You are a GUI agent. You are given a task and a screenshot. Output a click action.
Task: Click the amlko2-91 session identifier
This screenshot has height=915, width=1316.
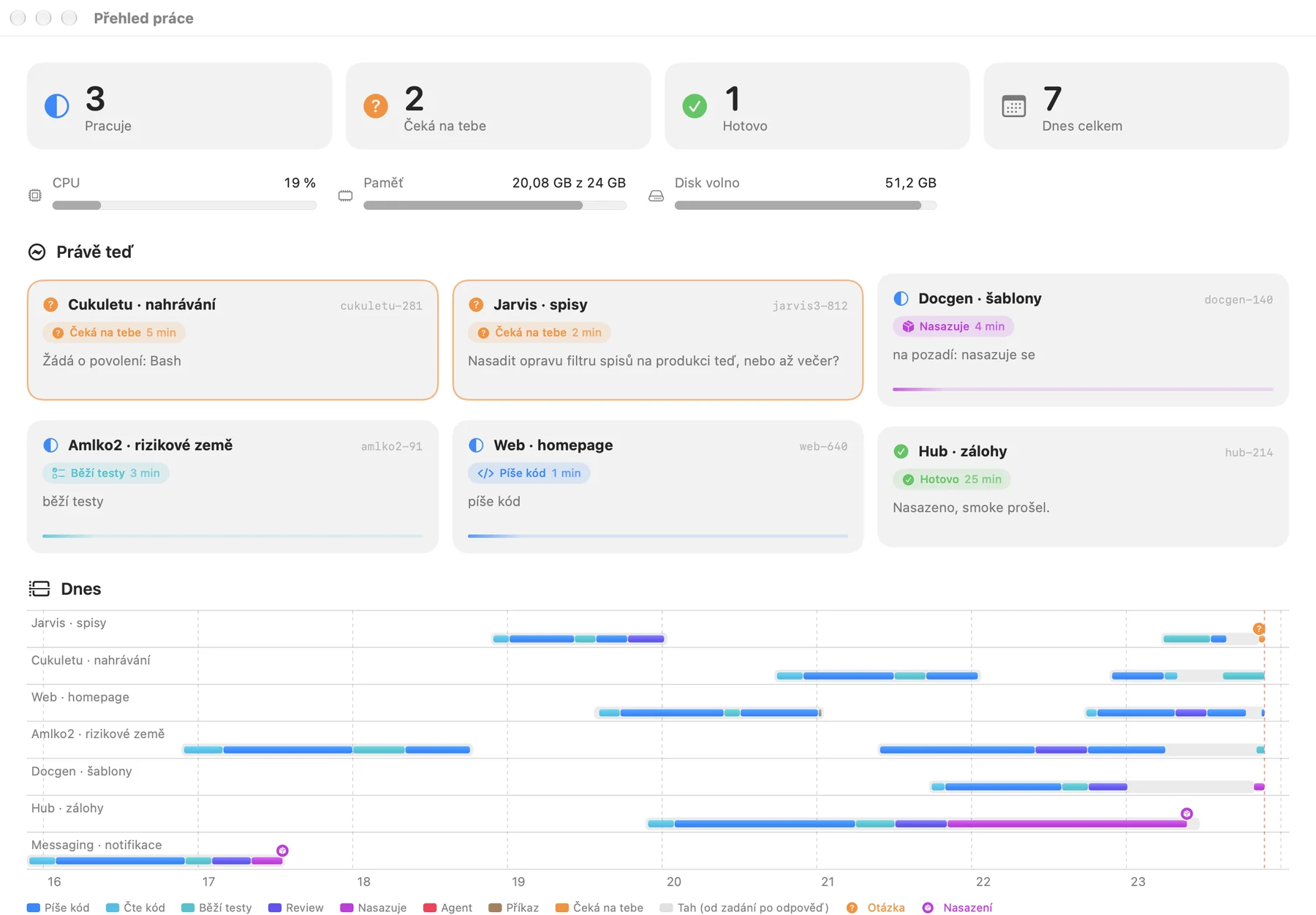[392, 446]
